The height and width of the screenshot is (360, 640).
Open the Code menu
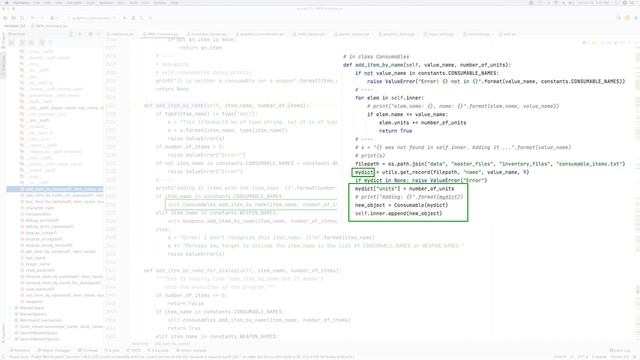tap(90, 3)
